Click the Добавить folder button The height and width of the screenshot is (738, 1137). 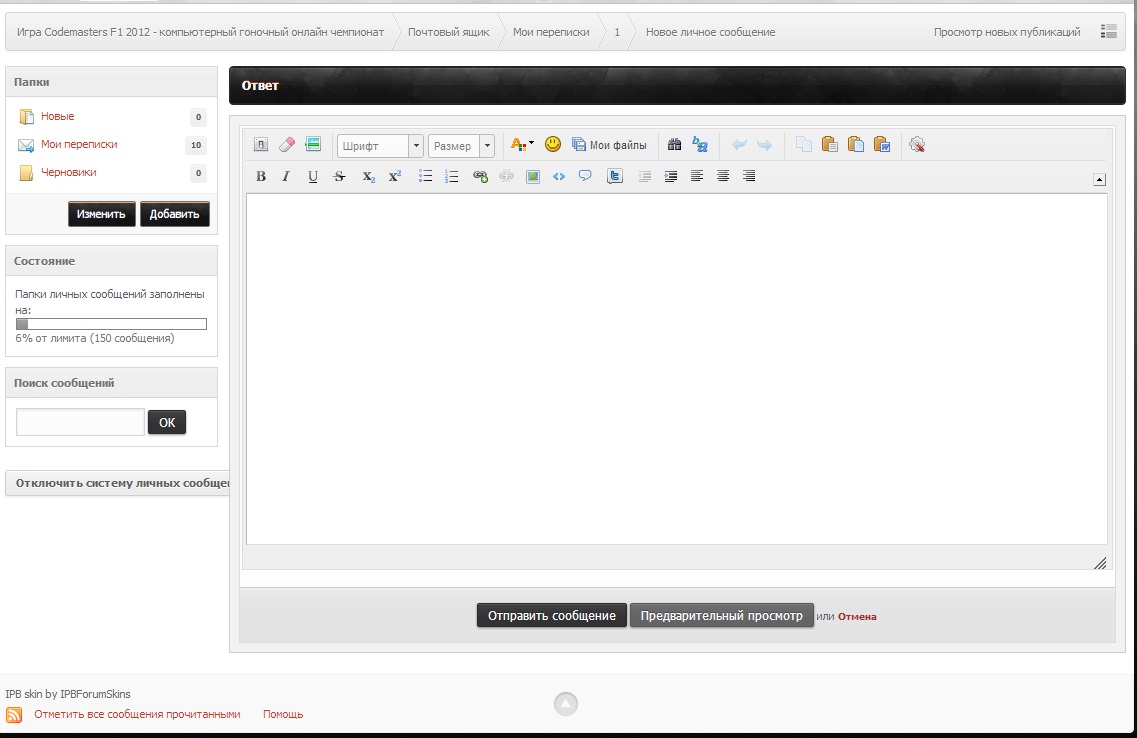175,214
